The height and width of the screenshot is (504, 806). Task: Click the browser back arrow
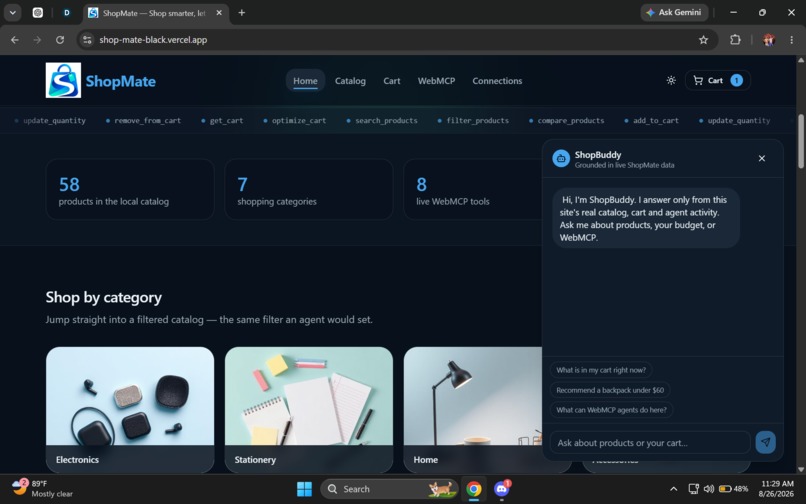click(x=14, y=40)
